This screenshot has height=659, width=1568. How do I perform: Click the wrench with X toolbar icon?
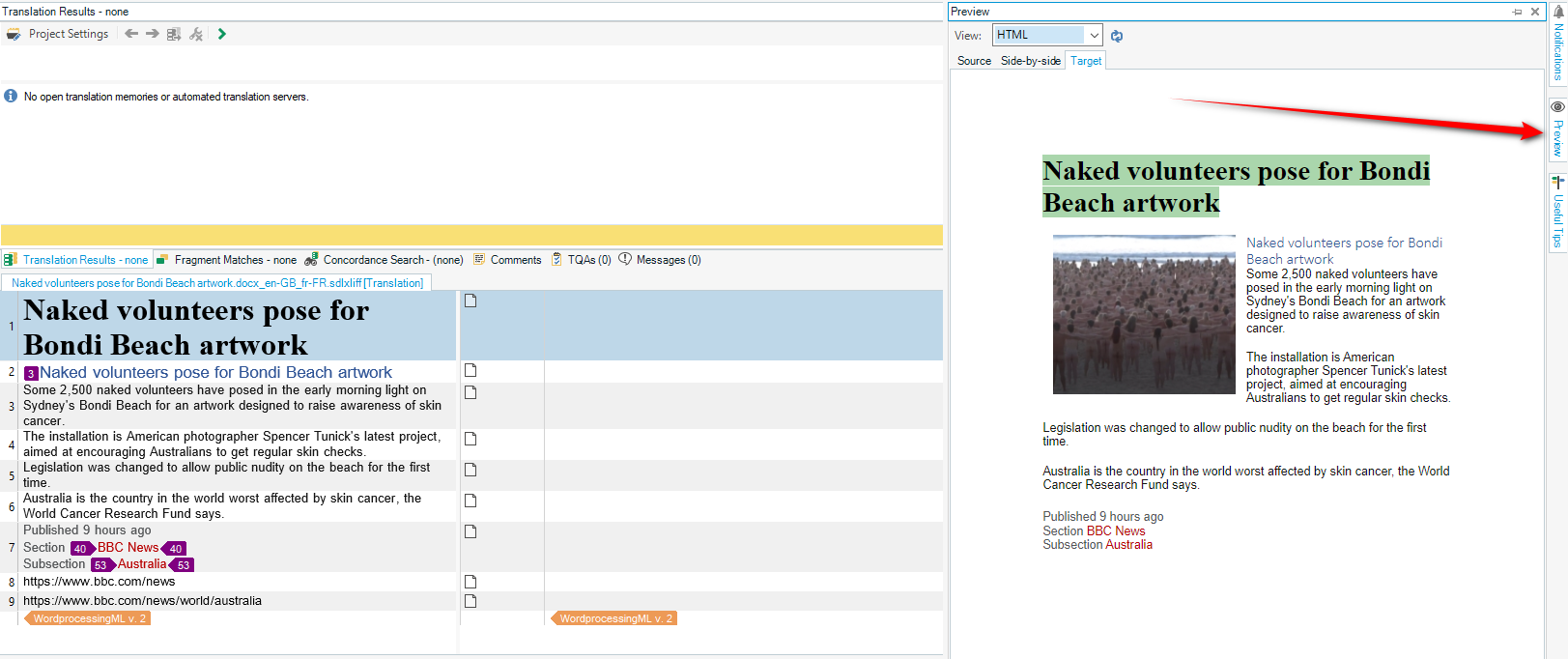pyautogui.click(x=196, y=34)
